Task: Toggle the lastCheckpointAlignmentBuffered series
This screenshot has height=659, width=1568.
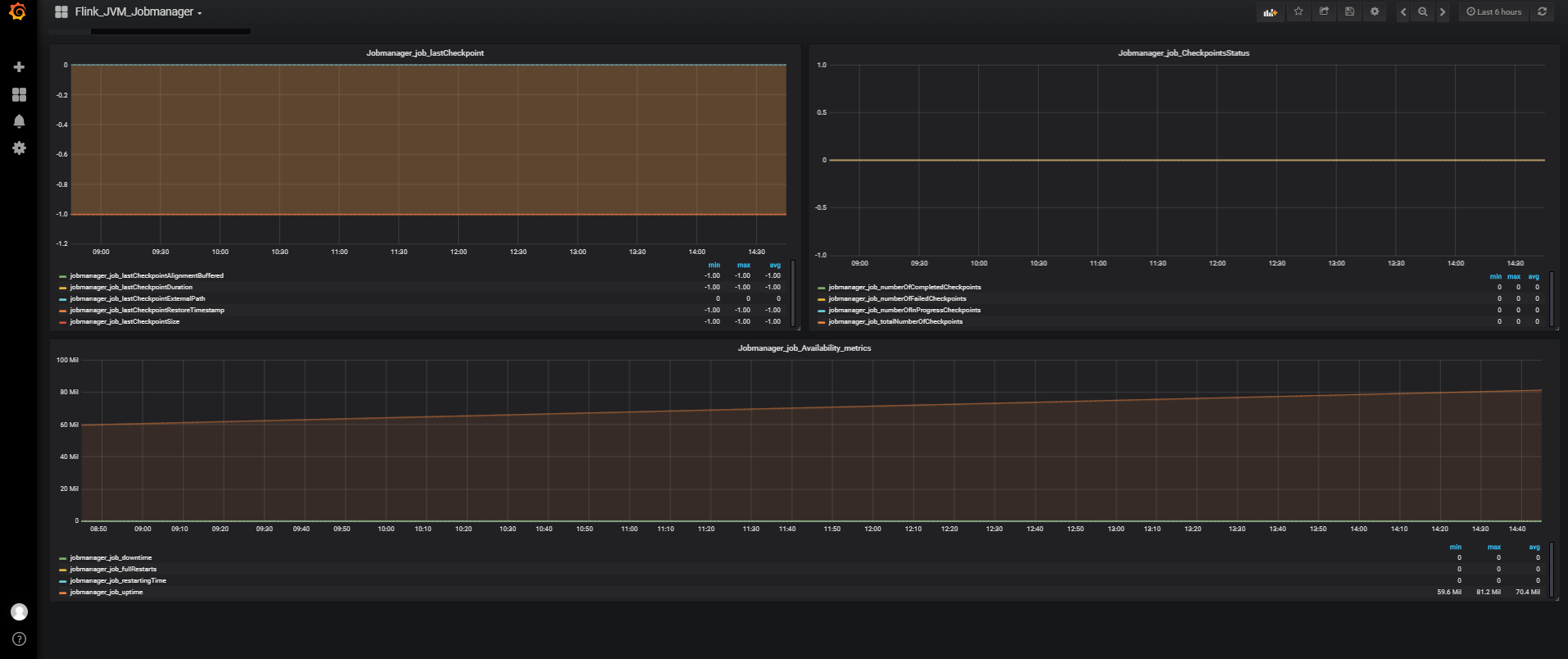Action: point(147,275)
